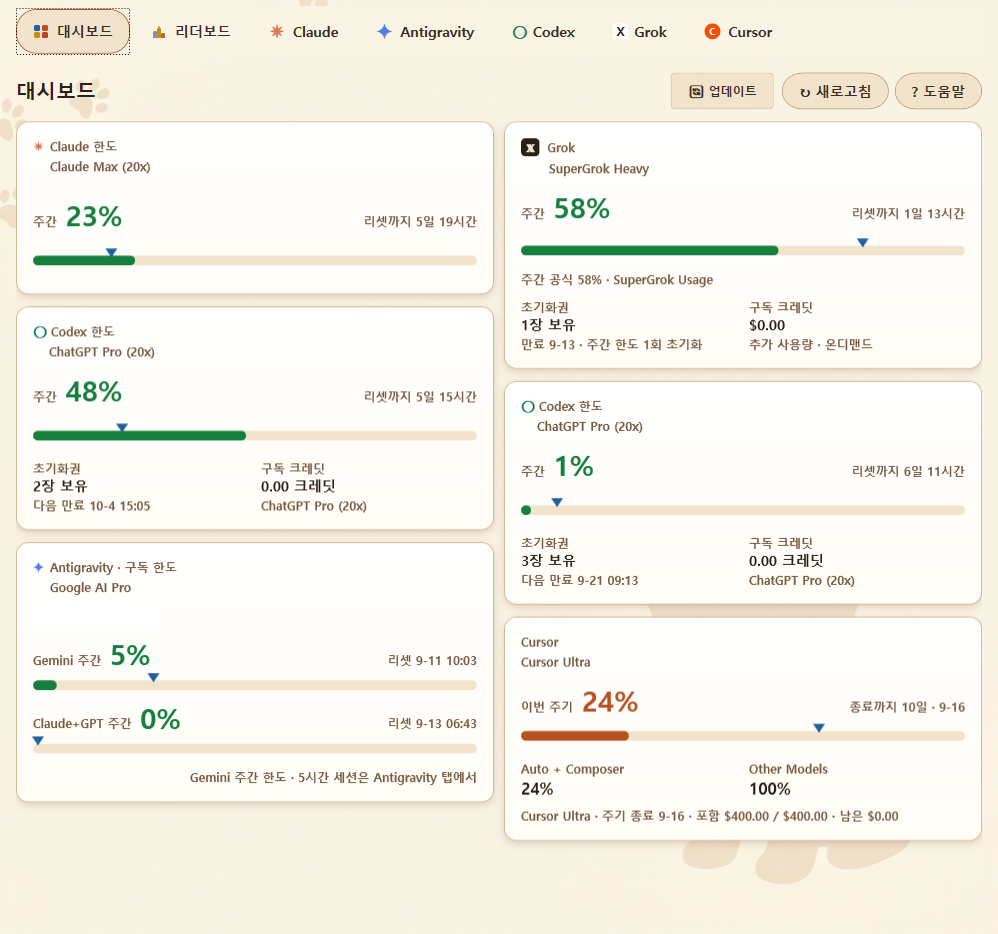Click the Grok logo on SuperGrok Heavy card
Image resolution: width=998 pixels, height=934 pixels.
tap(530, 147)
